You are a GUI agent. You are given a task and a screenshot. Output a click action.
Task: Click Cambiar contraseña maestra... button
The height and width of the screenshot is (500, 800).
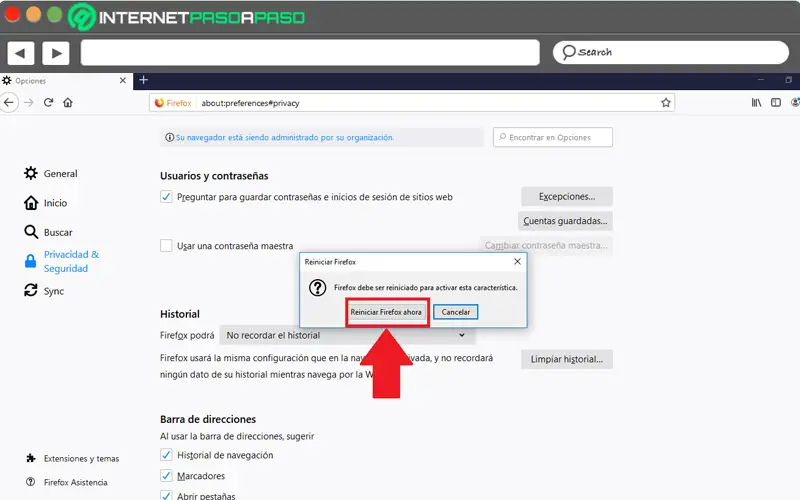pos(546,245)
